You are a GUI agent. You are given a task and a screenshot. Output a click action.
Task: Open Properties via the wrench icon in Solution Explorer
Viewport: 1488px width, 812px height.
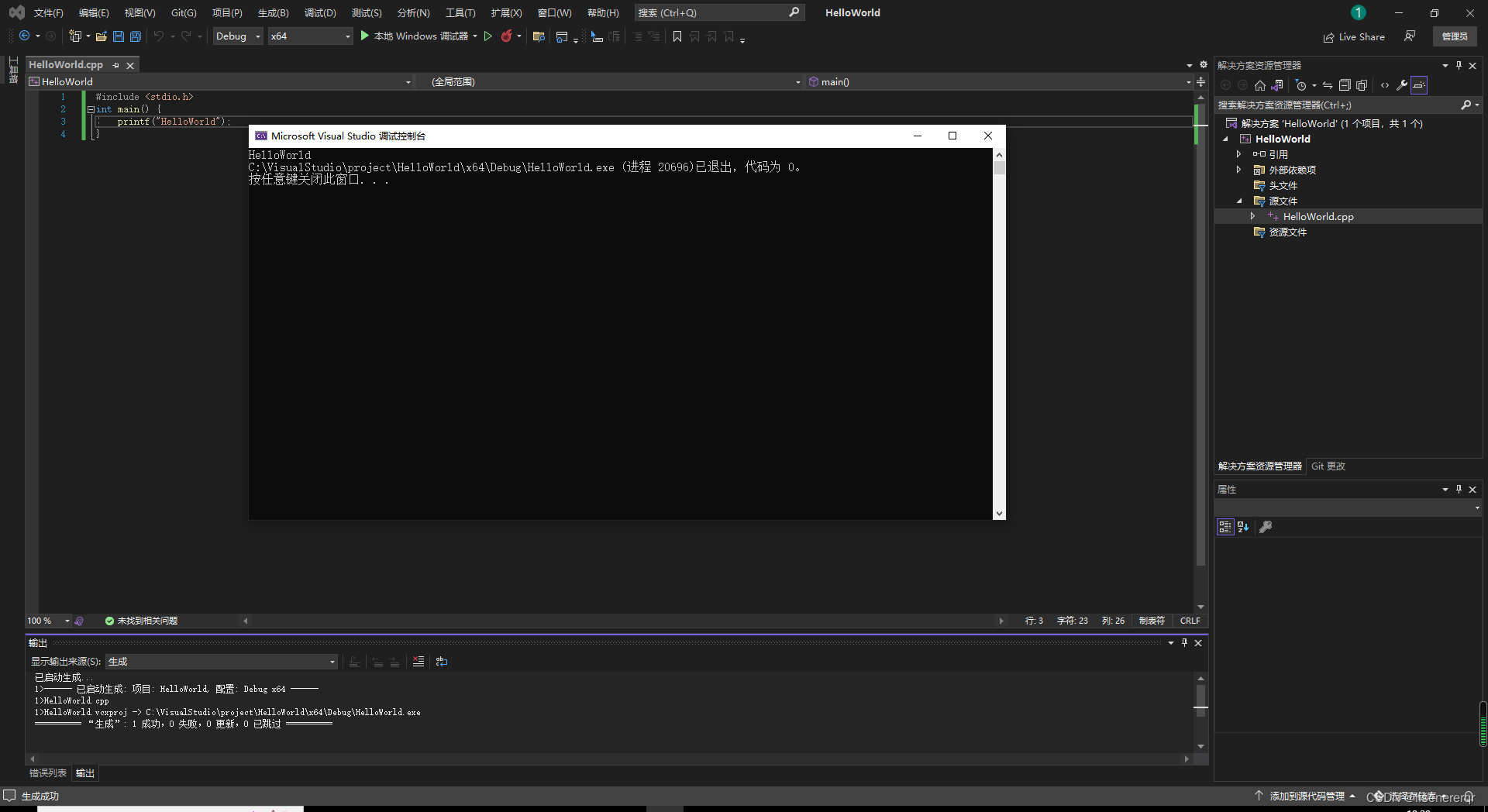[x=1402, y=85]
